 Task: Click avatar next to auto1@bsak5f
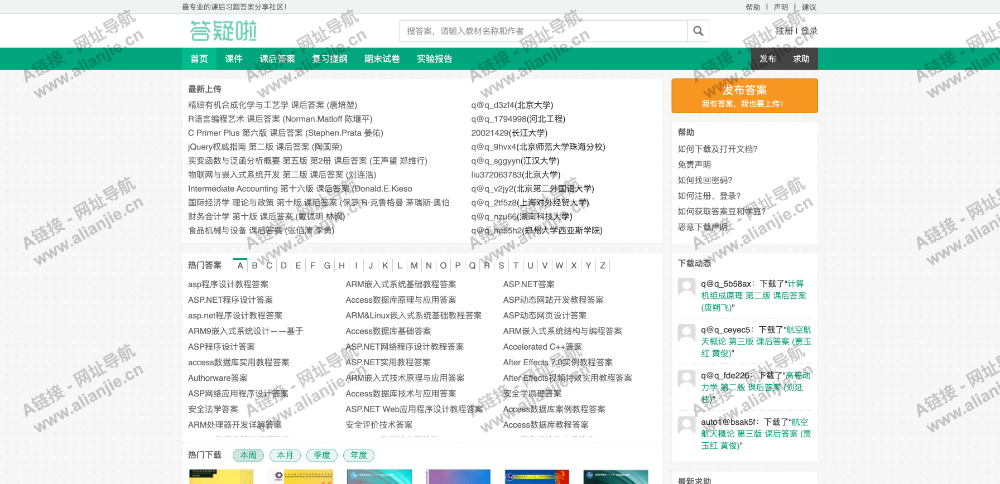(686, 425)
